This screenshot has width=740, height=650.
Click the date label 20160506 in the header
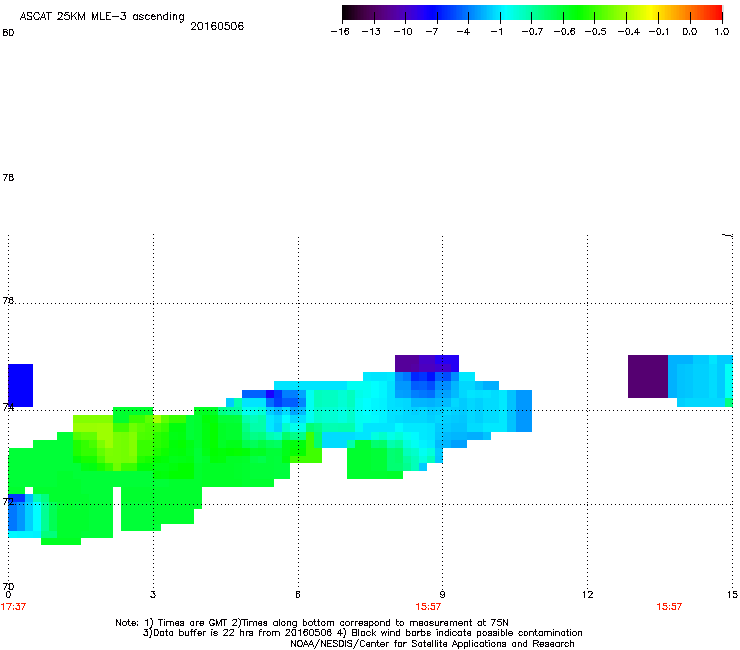pos(217,26)
